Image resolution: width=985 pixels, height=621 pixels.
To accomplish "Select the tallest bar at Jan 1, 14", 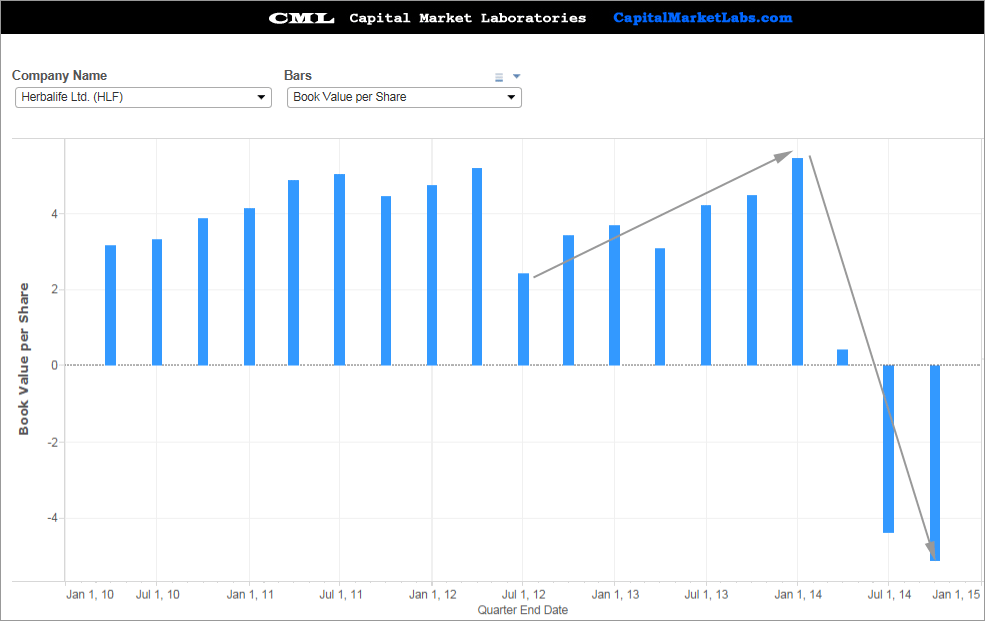I will click(797, 262).
